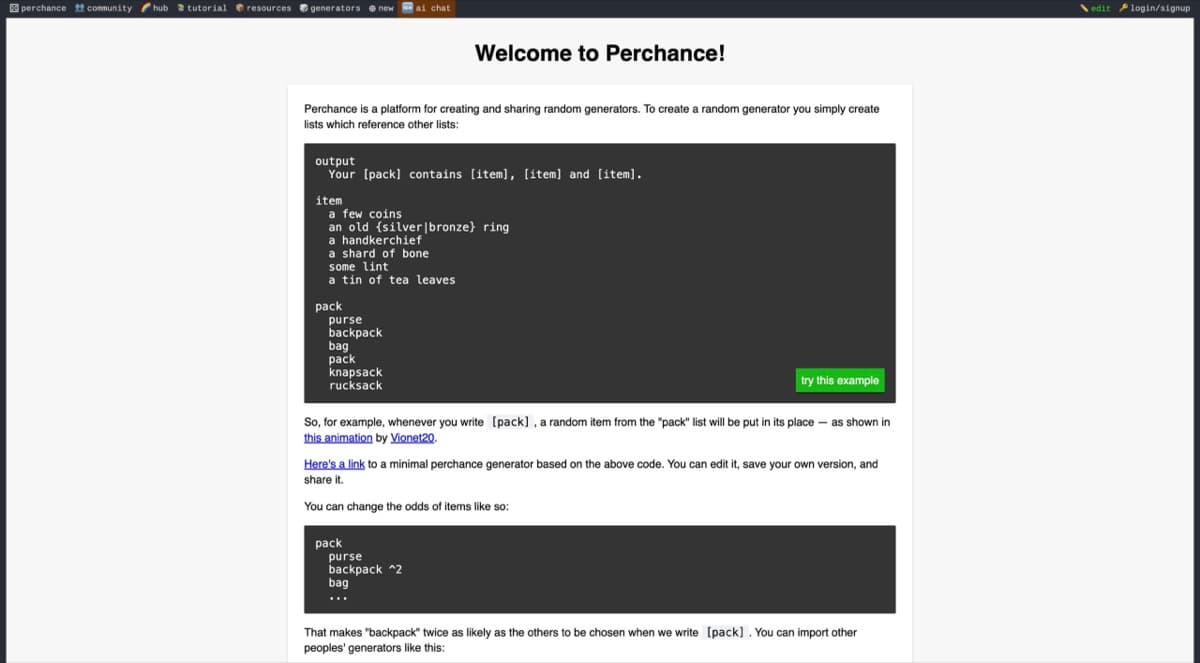
Task: Select the login/signup text link
Action: 1160,8
